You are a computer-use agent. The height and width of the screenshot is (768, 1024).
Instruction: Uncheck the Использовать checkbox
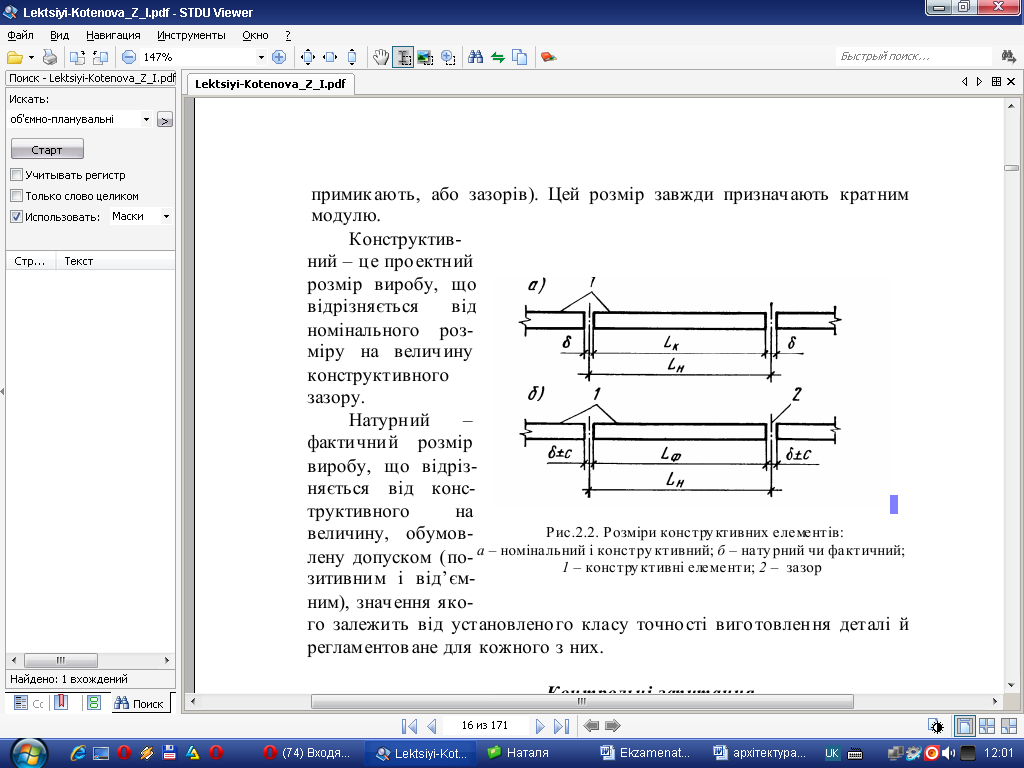[17, 217]
